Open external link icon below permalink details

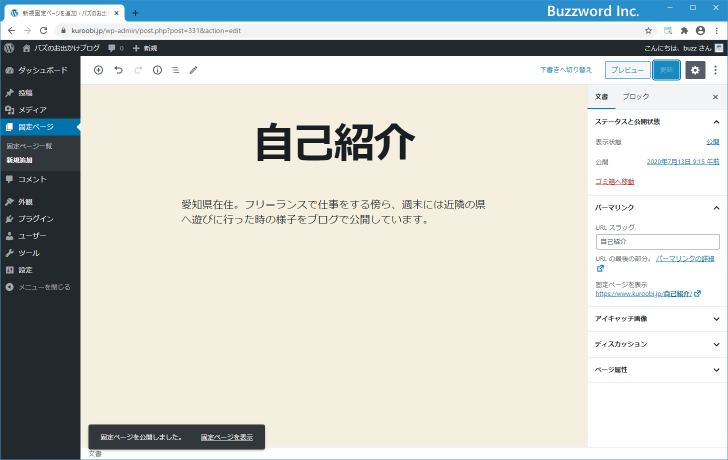[x=600, y=268]
